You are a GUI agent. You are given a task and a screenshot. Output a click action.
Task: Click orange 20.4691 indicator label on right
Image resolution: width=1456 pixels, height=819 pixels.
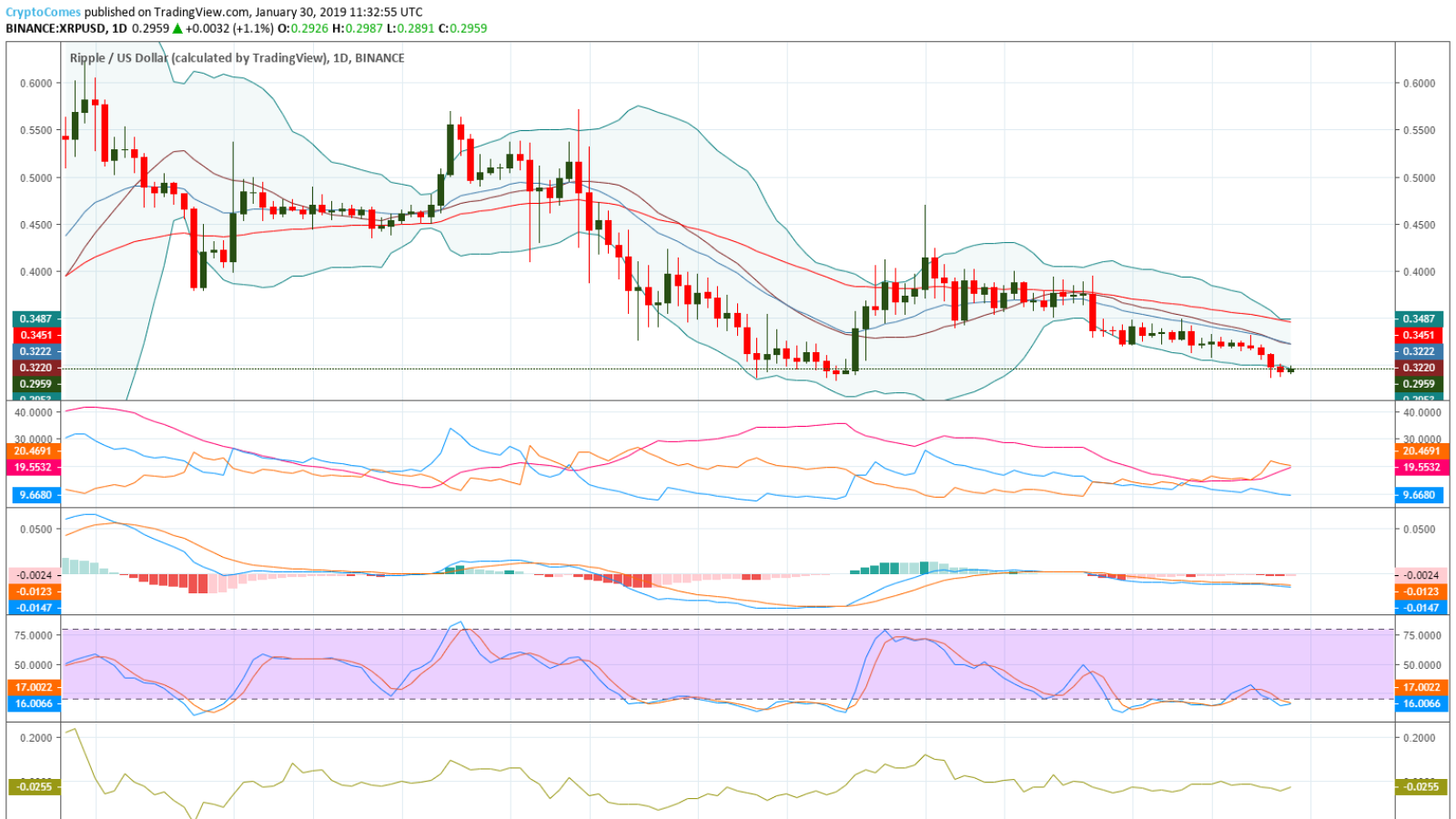tap(1421, 450)
